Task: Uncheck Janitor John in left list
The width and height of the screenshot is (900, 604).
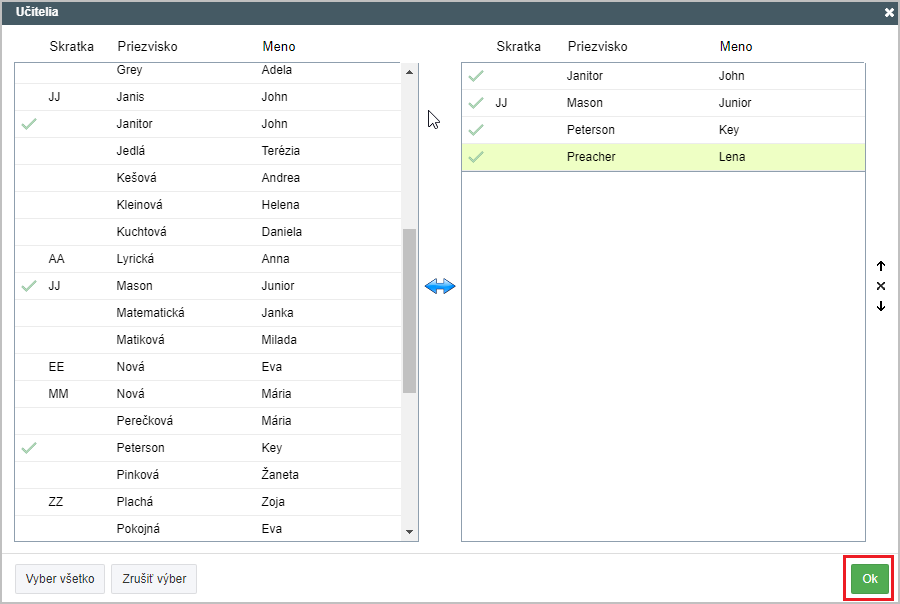Action: (x=29, y=124)
